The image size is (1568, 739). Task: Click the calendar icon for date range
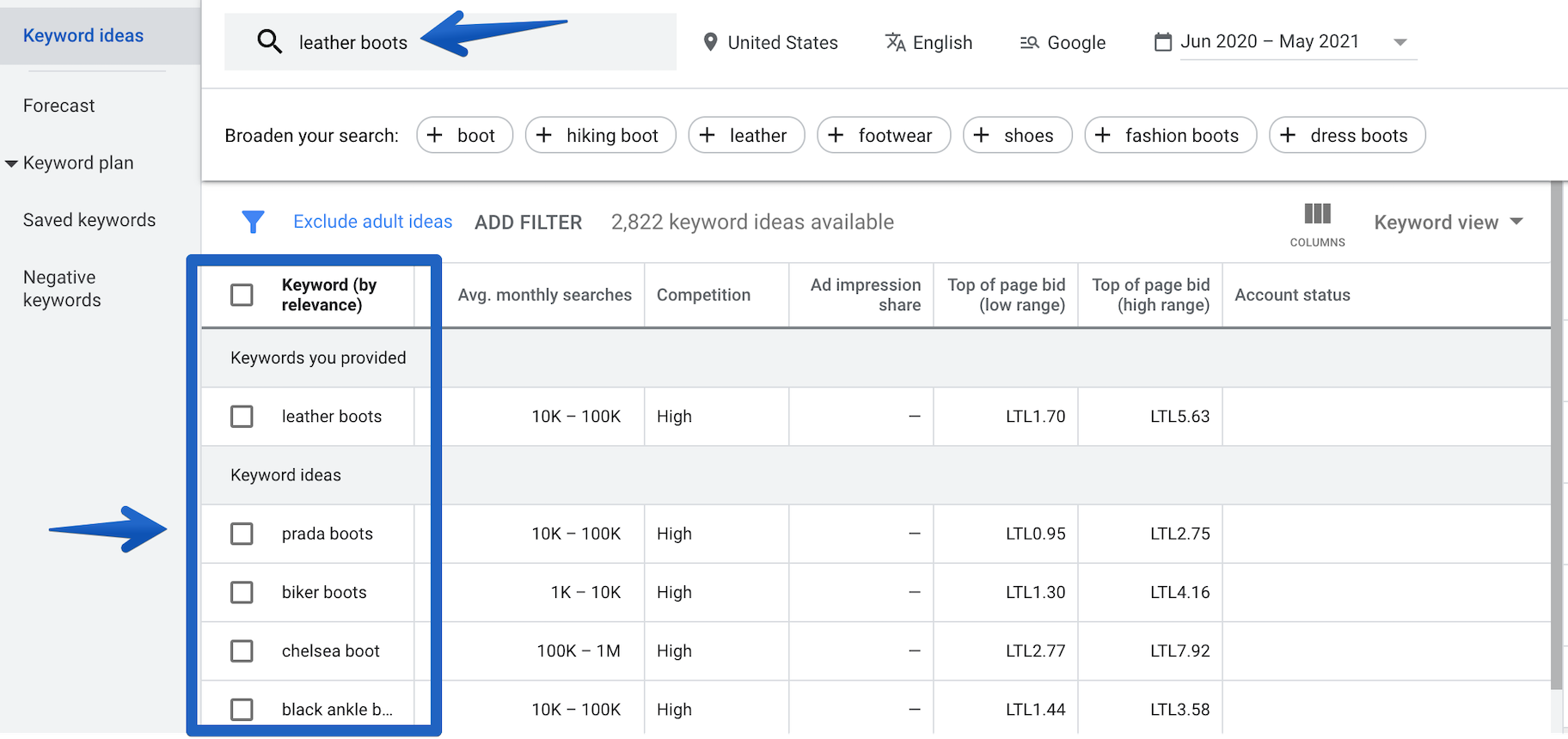pos(1162,42)
